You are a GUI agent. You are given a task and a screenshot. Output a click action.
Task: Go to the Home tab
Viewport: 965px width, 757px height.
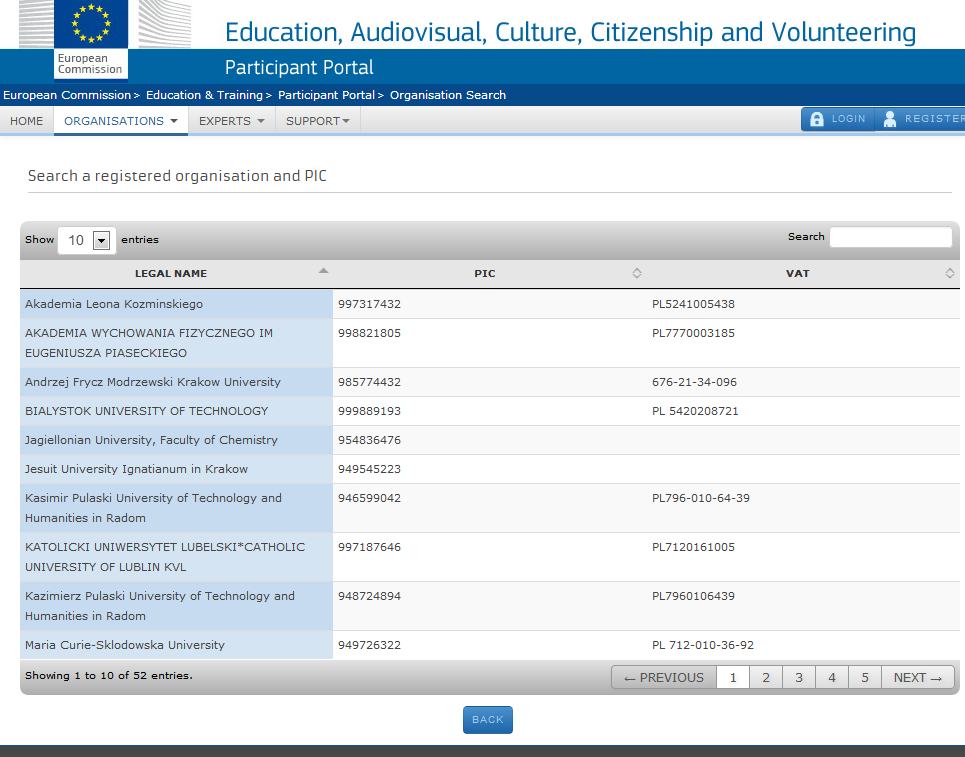(26, 121)
